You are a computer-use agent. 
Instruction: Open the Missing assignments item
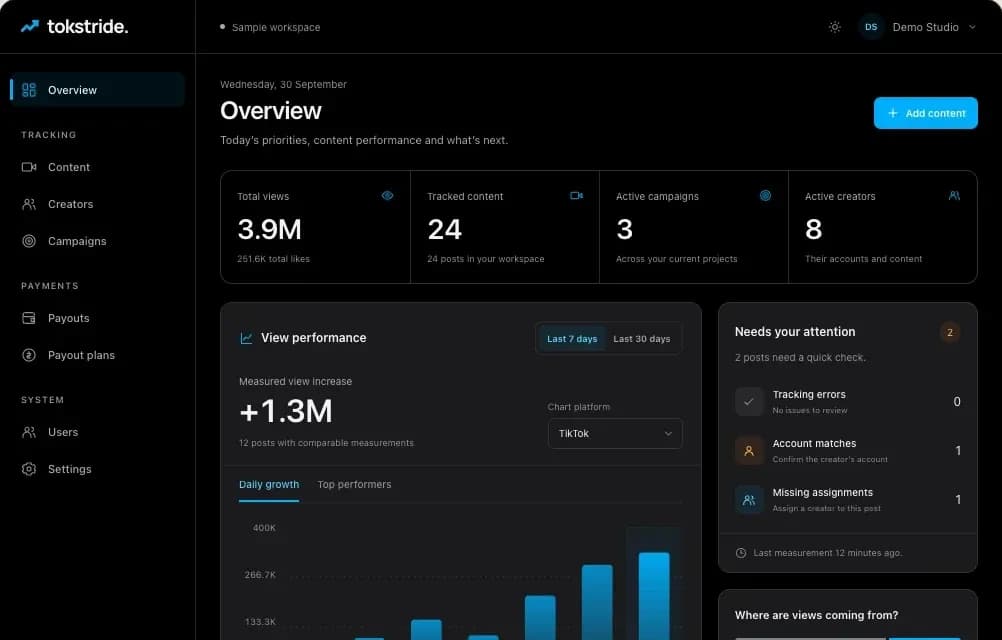click(847, 500)
